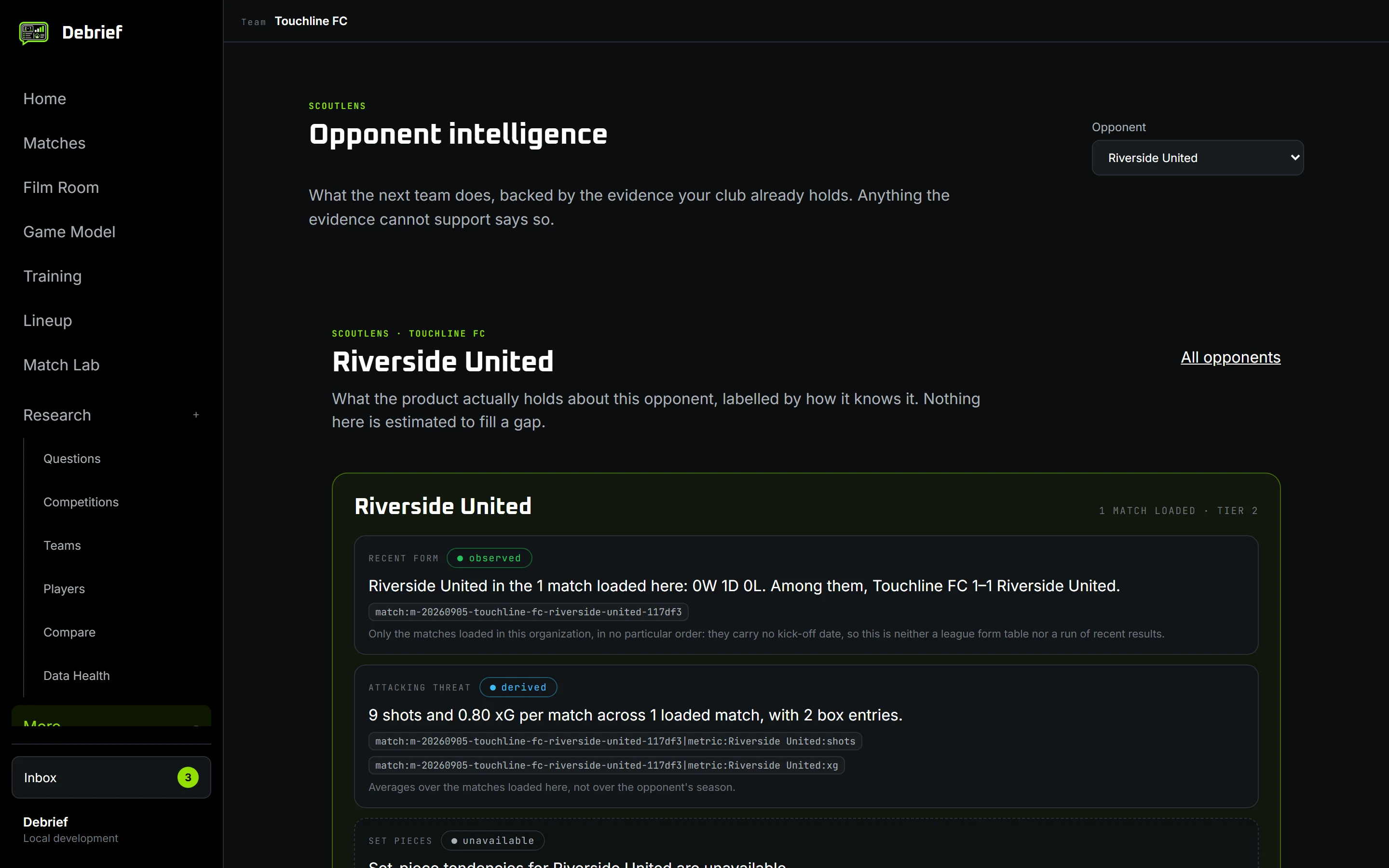Open Competitions under Research

(81, 502)
